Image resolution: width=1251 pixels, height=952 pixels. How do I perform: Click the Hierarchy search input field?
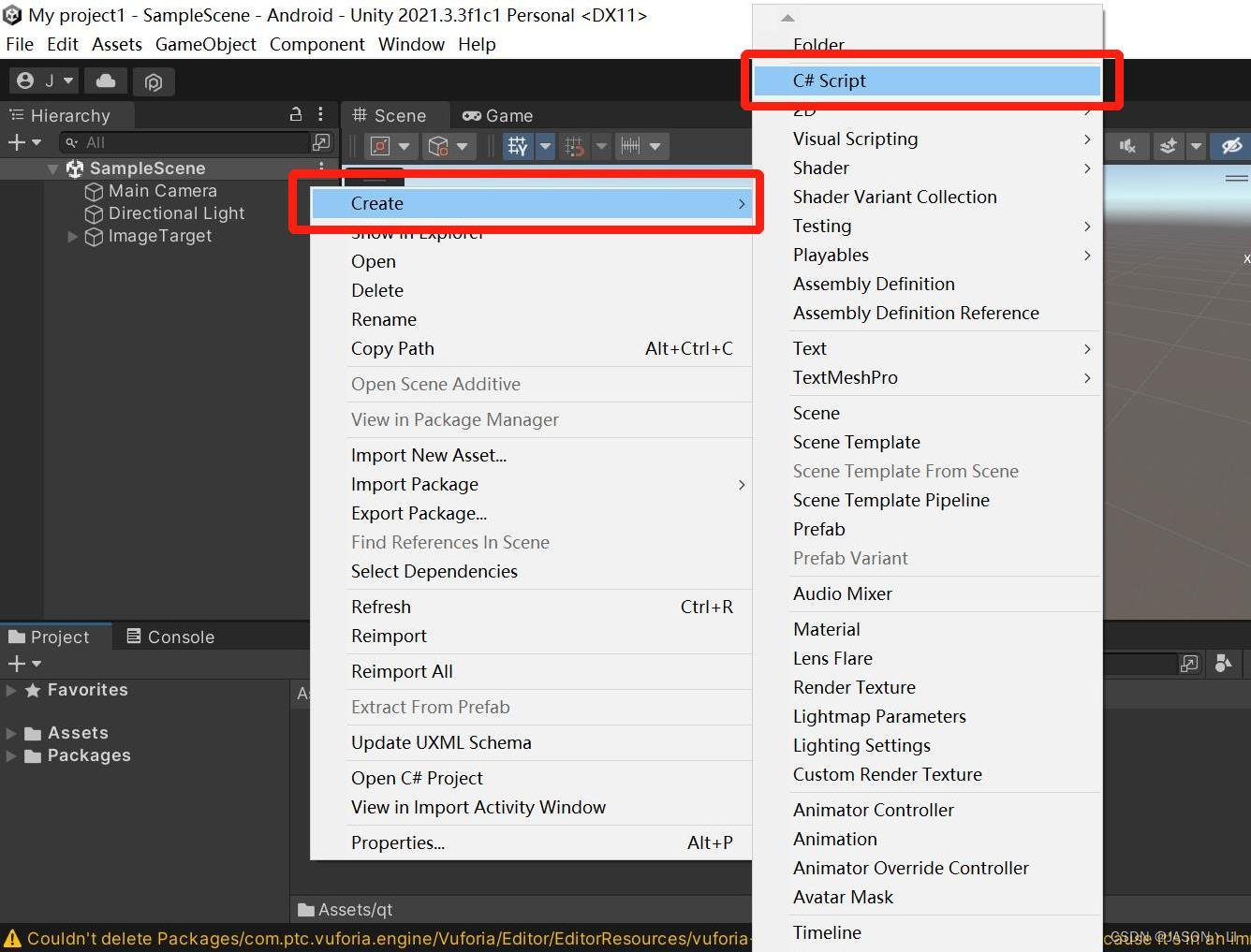pos(187,142)
